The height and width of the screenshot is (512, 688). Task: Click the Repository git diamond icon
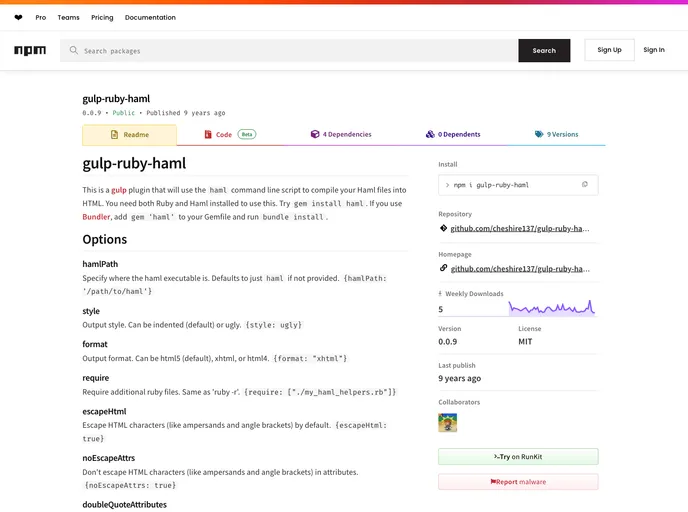[443, 228]
